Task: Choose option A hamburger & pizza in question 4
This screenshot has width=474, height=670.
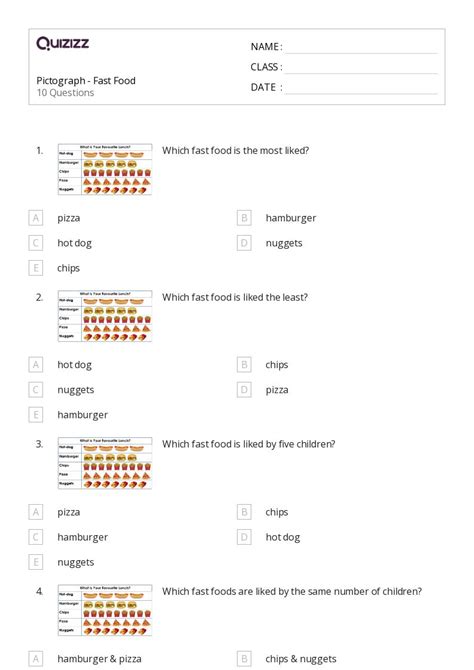Action: point(36,659)
